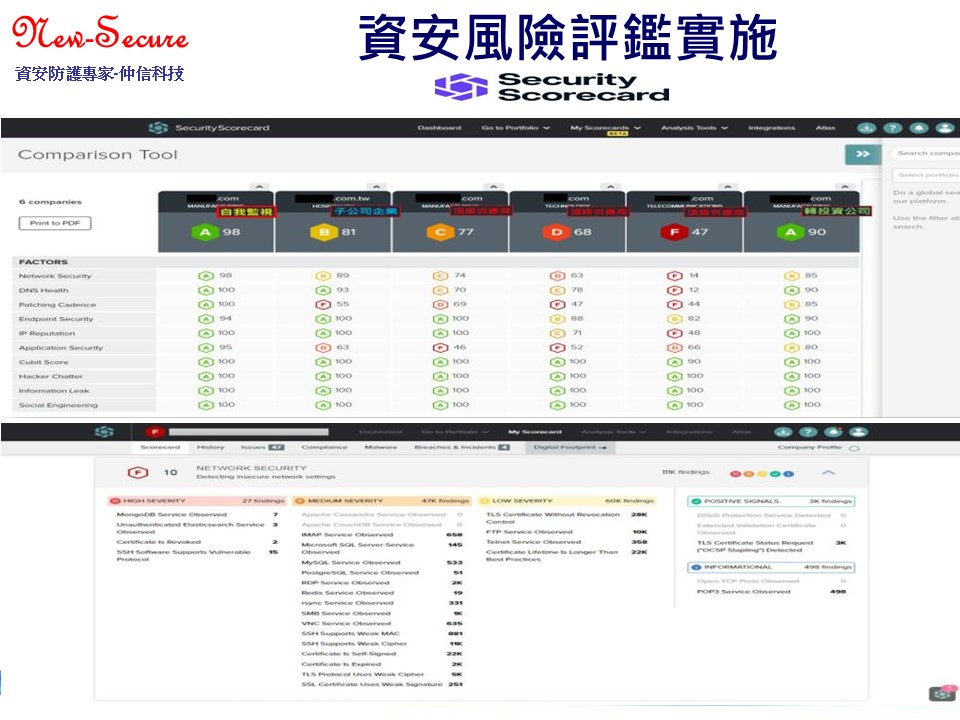Click the Positive Signals green check icon
This screenshot has width=960, height=720.
tap(696, 501)
